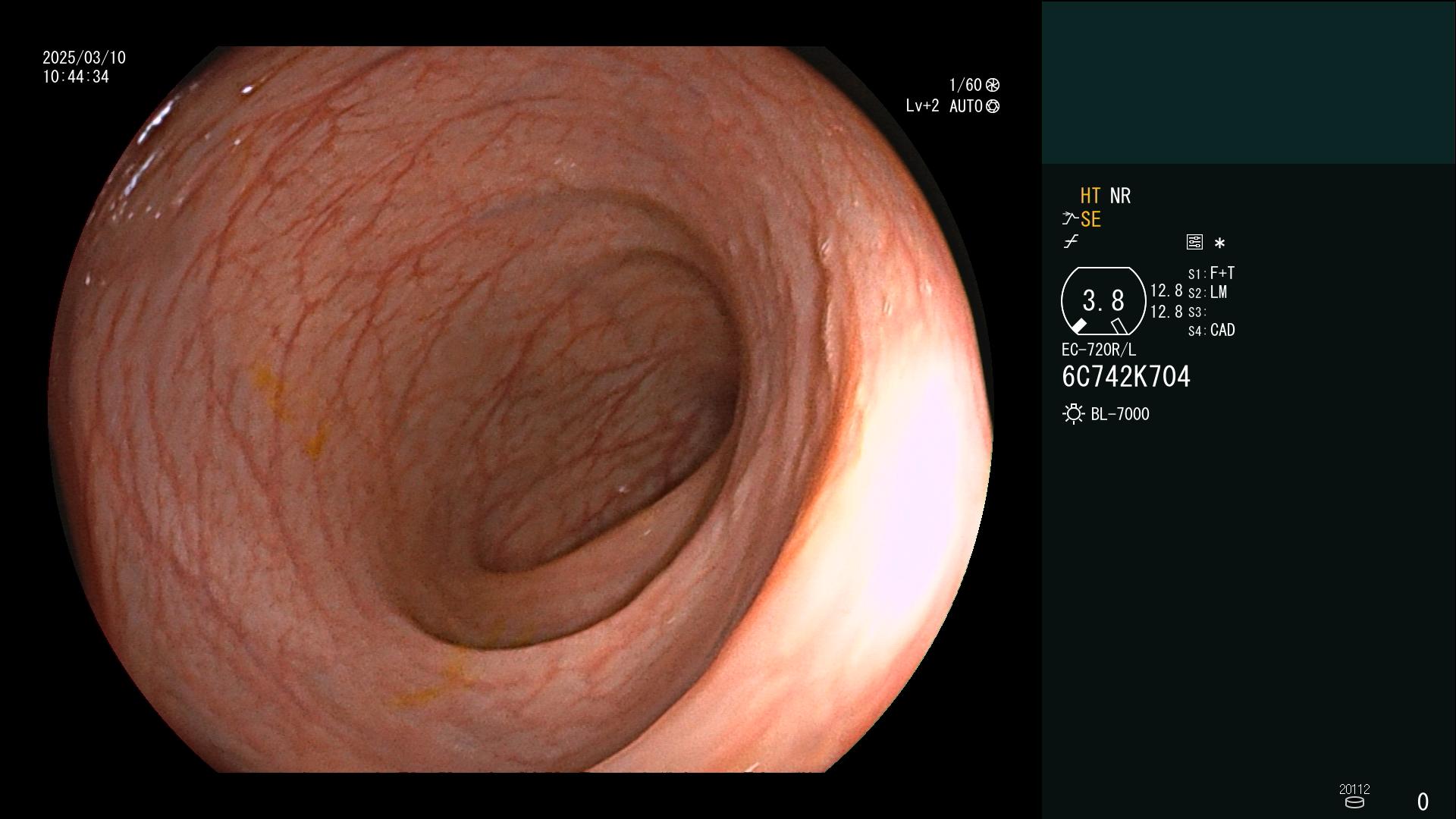The image size is (1456, 819).
Task: Select the HT indicator label
Action: (x=1090, y=196)
